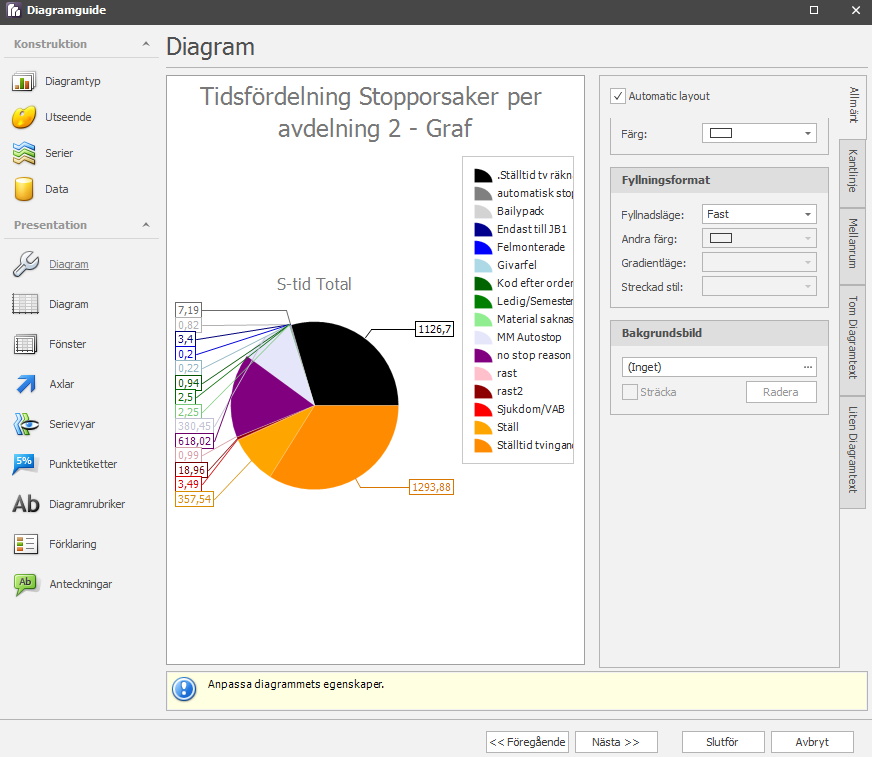872x757 pixels.
Task: Click the Data cylinder icon
Action: pos(24,189)
